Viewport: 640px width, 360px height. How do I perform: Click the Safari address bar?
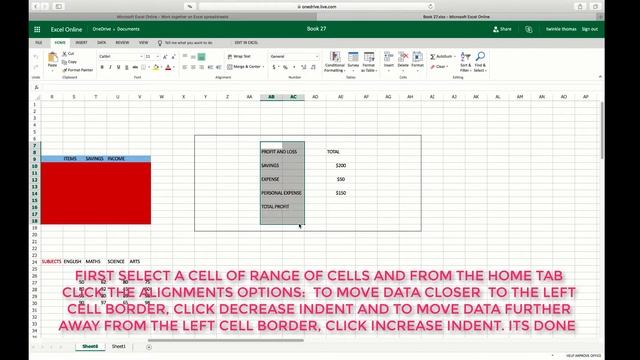pos(316,7)
